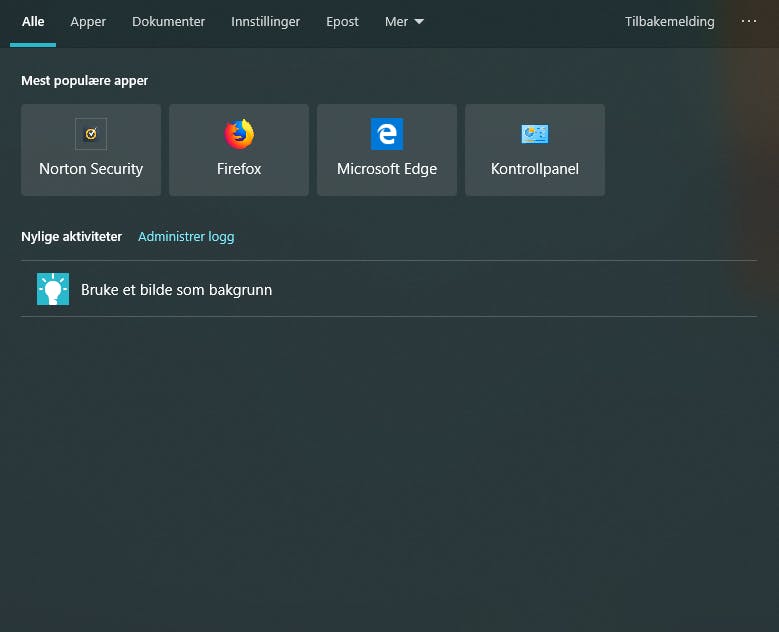Click the Microsoft Edge tile label
The height and width of the screenshot is (632, 779).
point(387,169)
